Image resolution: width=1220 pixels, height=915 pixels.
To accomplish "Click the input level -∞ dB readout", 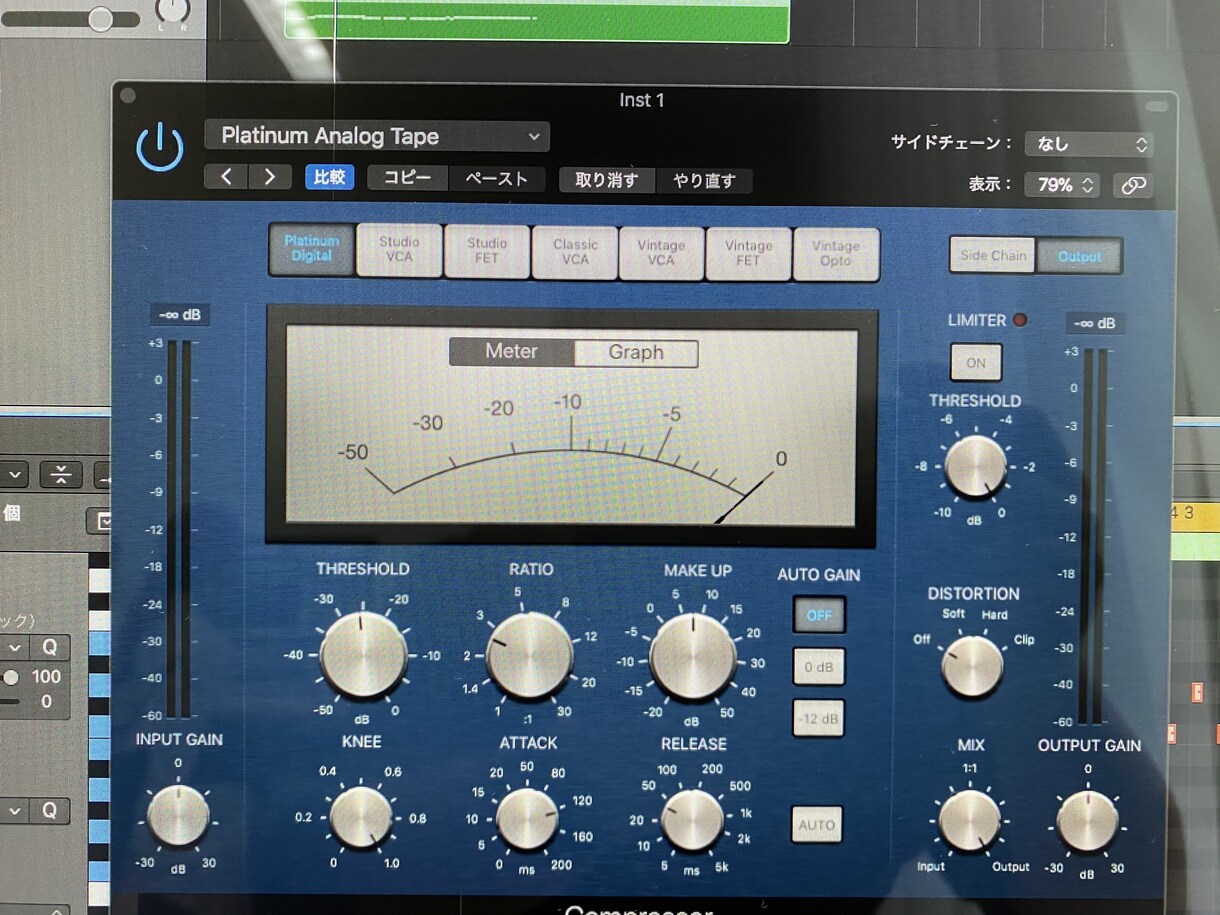I will (x=180, y=315).
